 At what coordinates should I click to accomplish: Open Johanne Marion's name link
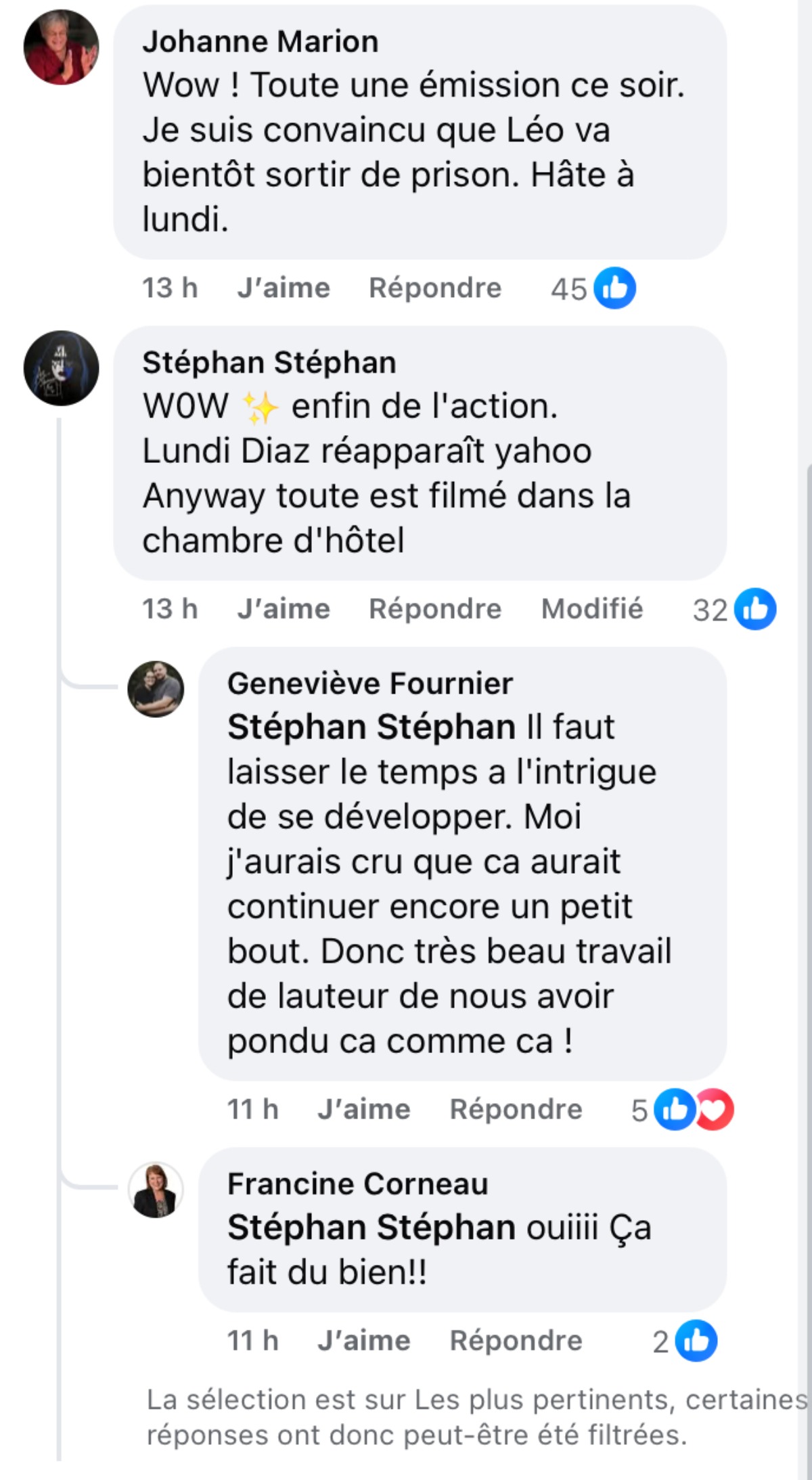260,42
